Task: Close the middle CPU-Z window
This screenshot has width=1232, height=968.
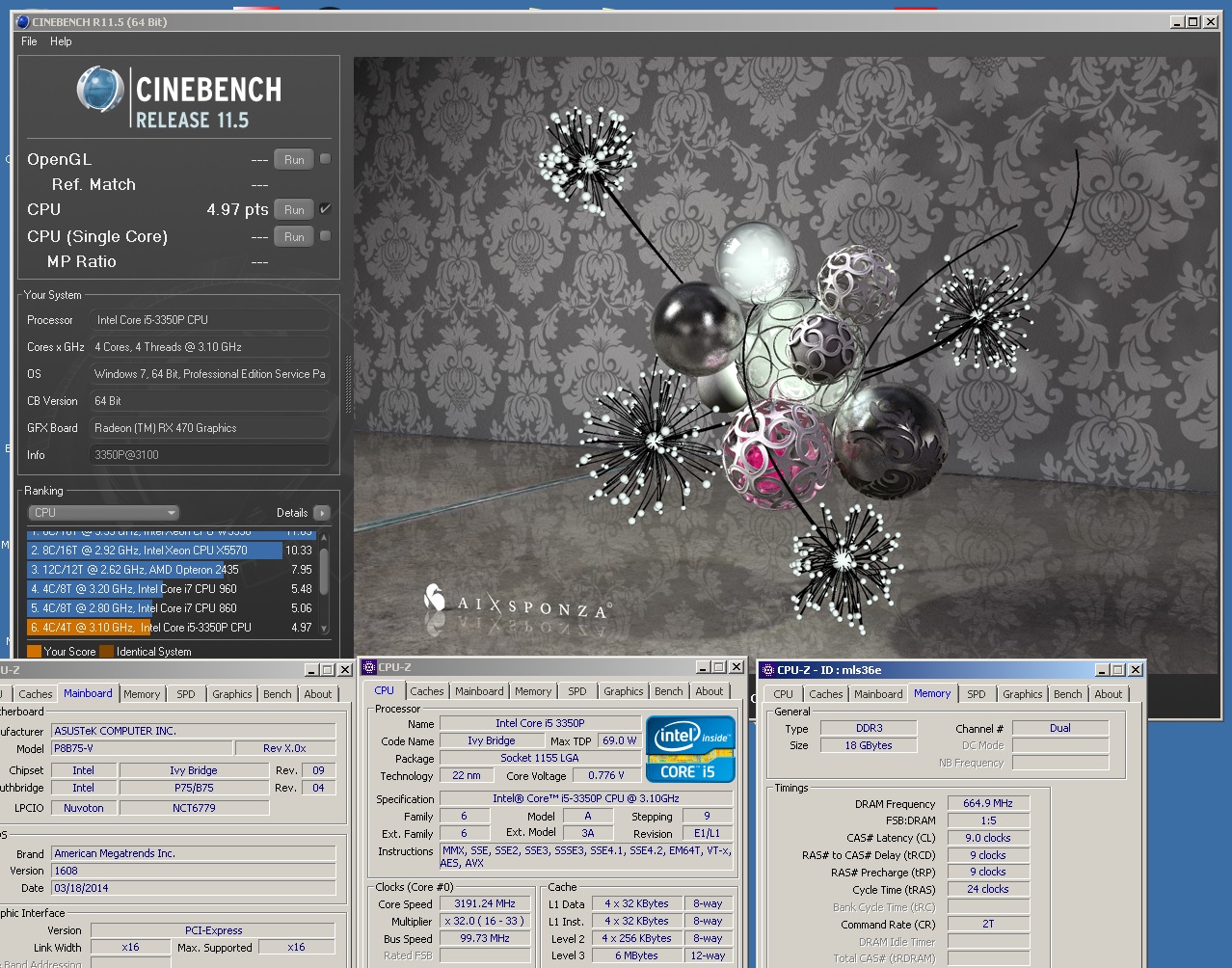Action: (x=737, y=667)
